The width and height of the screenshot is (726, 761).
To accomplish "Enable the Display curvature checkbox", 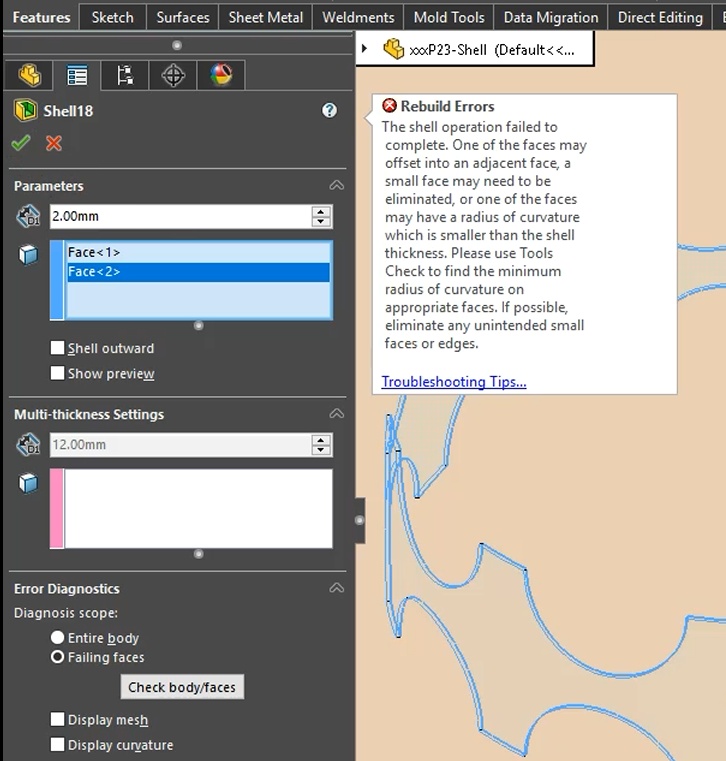I will click(57, 744).
